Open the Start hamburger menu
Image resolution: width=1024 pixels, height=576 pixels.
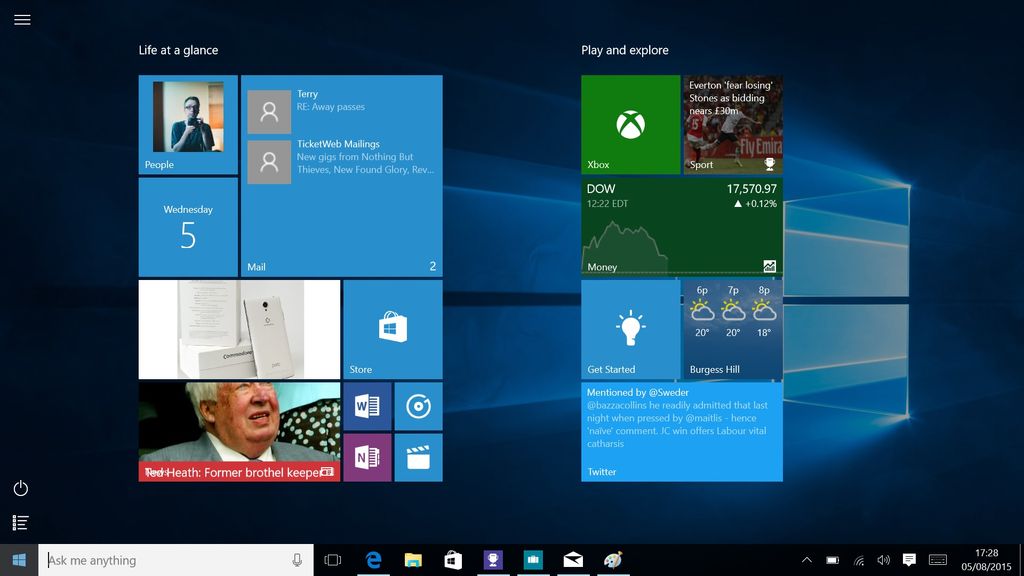coord(21,19)
